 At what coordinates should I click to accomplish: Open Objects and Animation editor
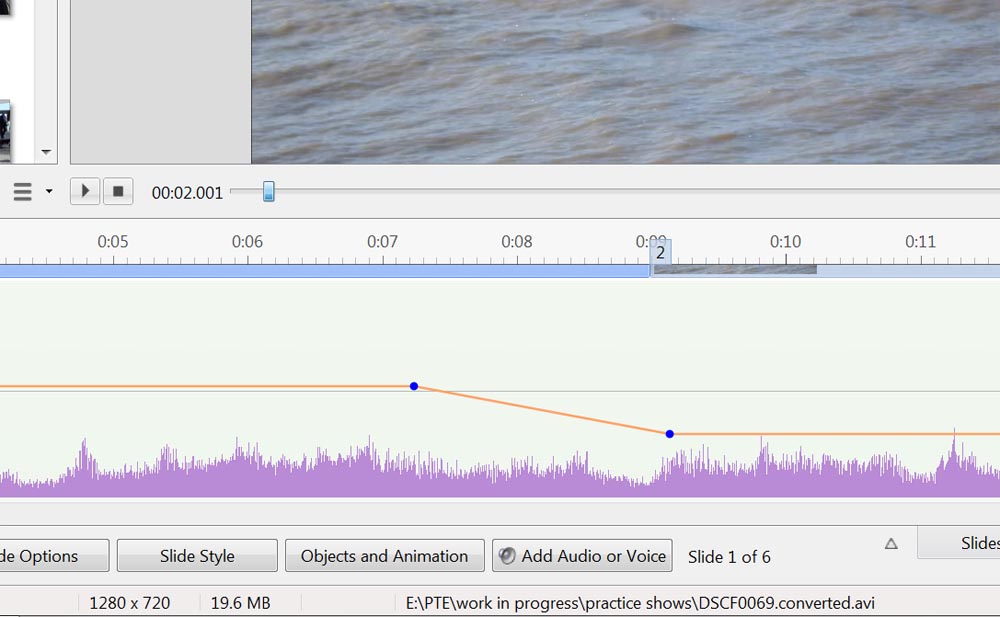pos(384,556)
